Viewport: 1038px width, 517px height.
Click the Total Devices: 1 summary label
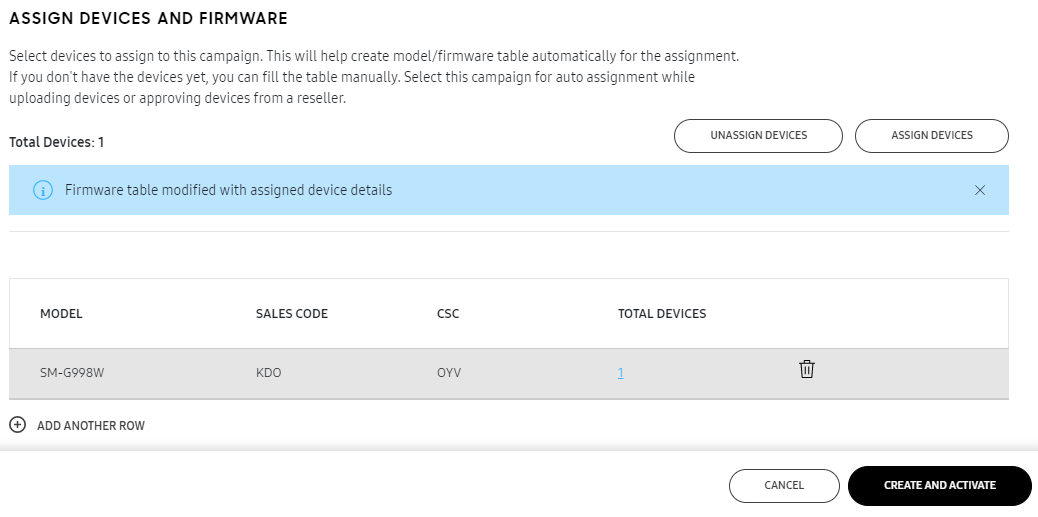(x=56, y=142)
